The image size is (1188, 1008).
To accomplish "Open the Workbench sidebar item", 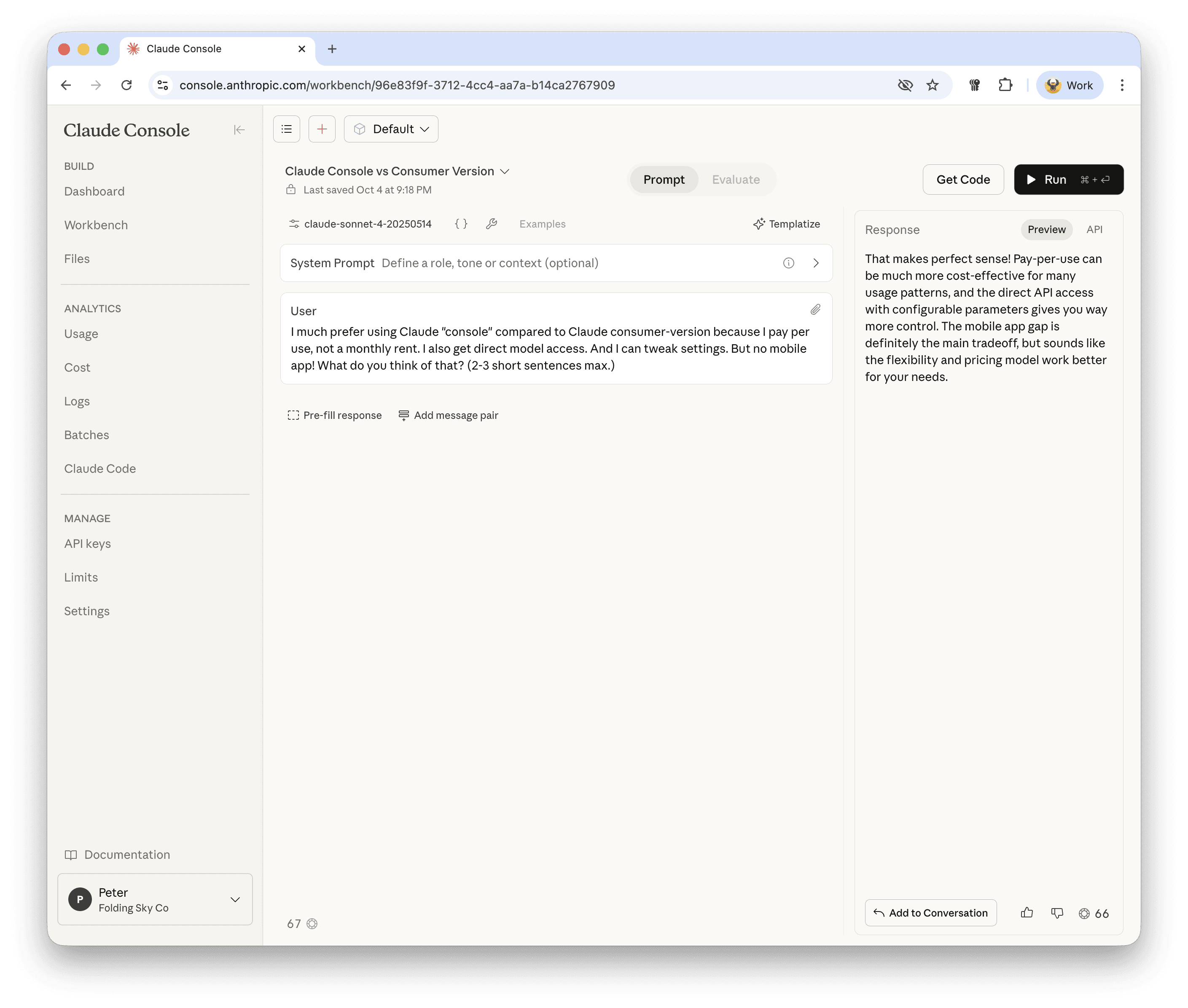I will coord(96,225).
